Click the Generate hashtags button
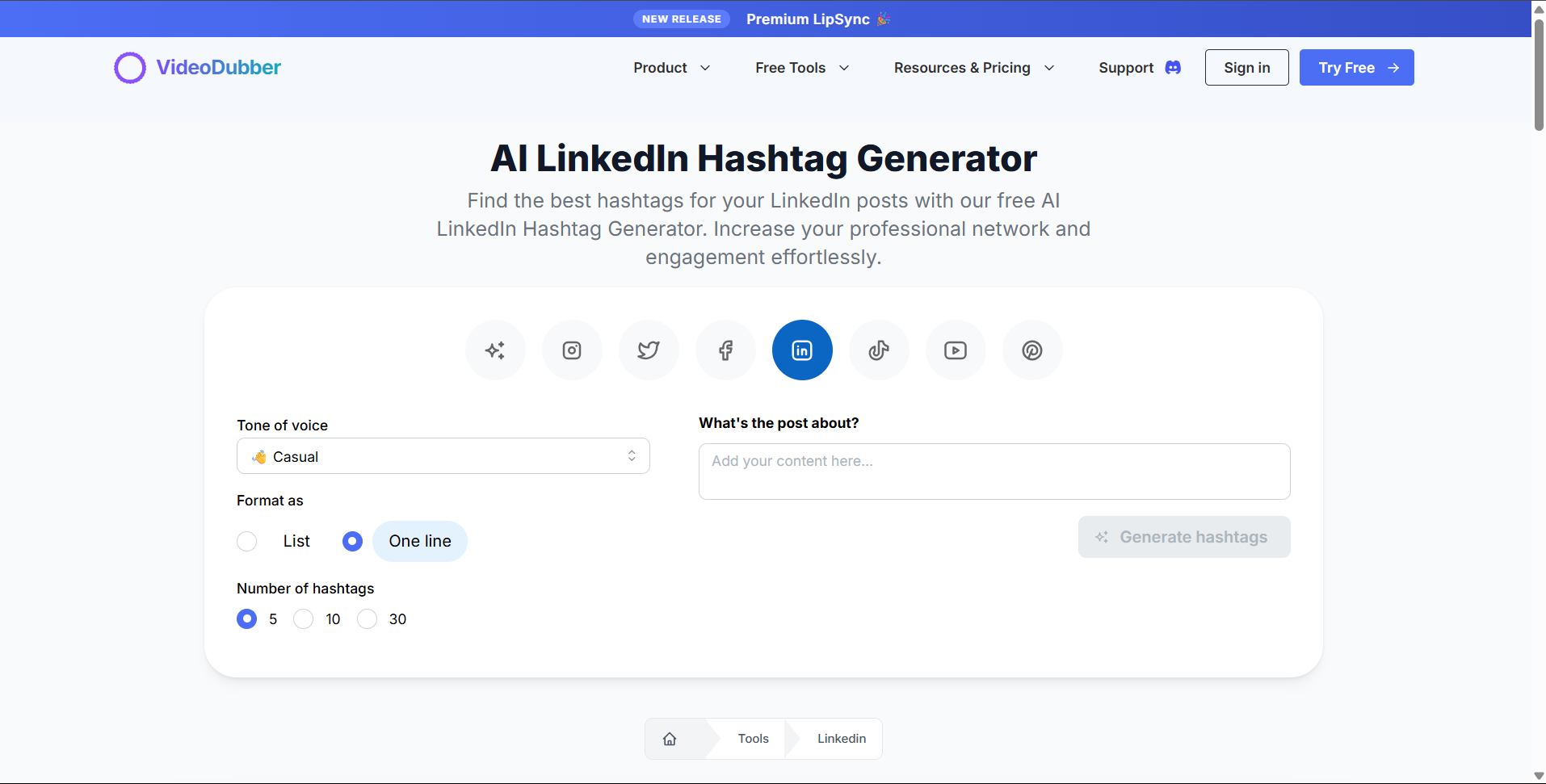1546x784 pixels. tap(1184, 537)
